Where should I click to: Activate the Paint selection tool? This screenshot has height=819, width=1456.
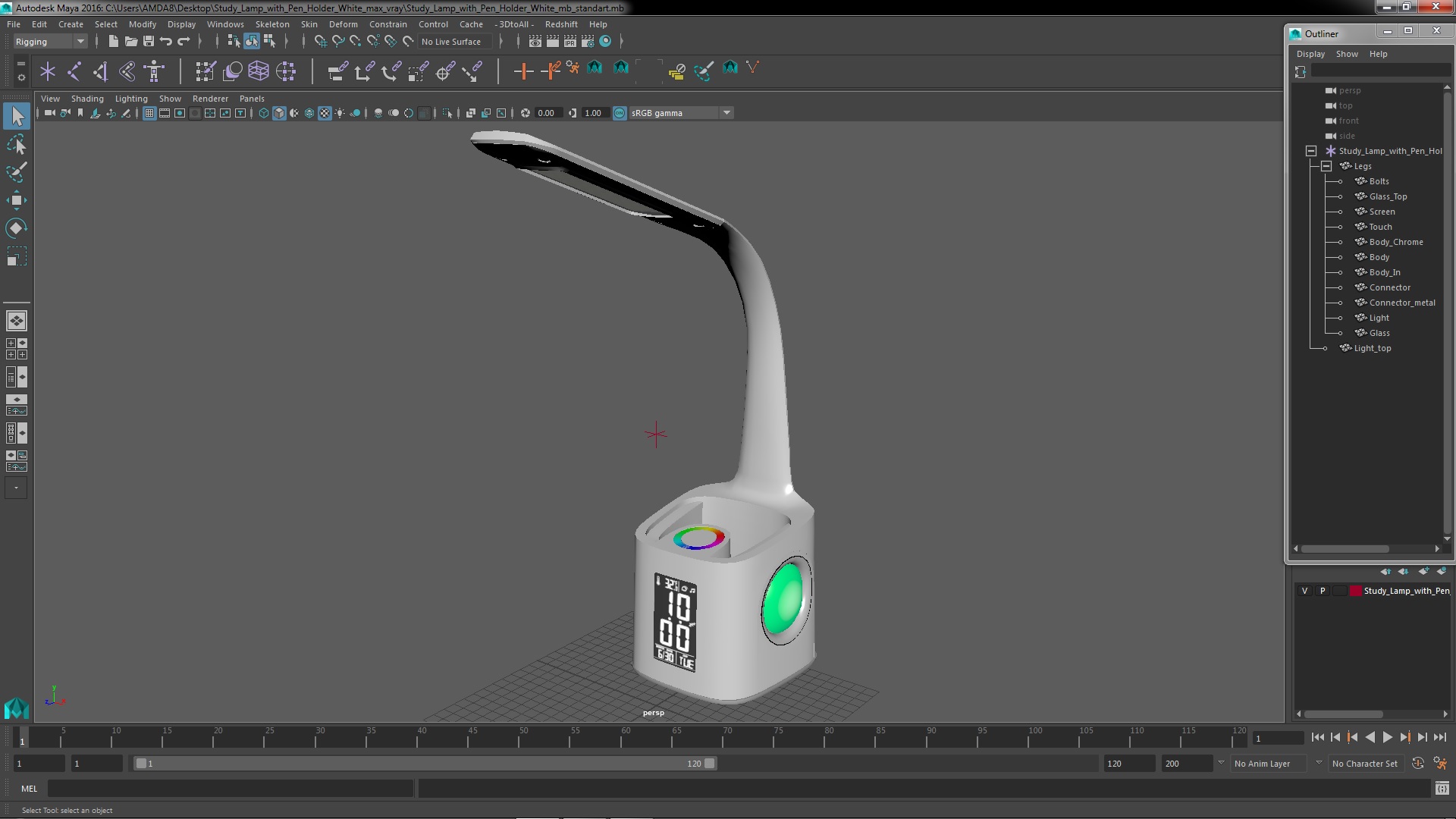click(17, 172)
